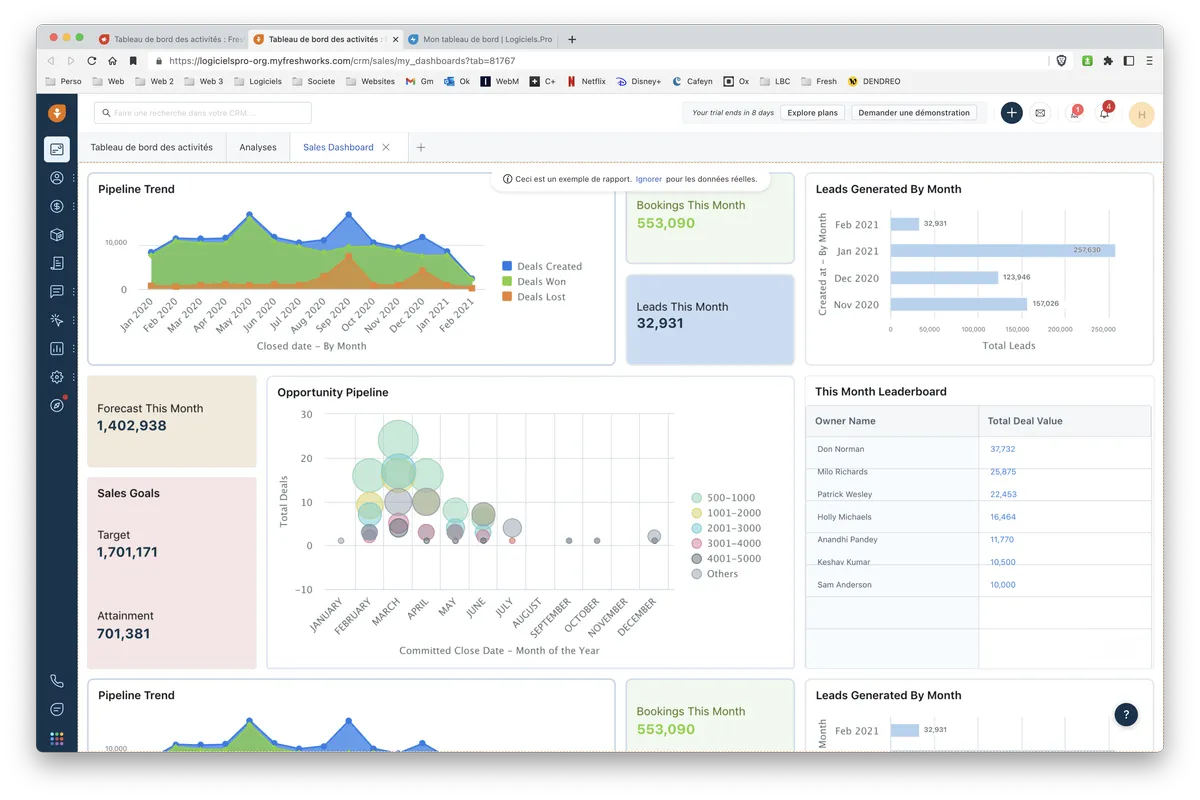Image resolution: width=1200 pixels, height=800 pixels.
Task: Toggle the Deals Created legend series
Action: click(x=541, y=266)
